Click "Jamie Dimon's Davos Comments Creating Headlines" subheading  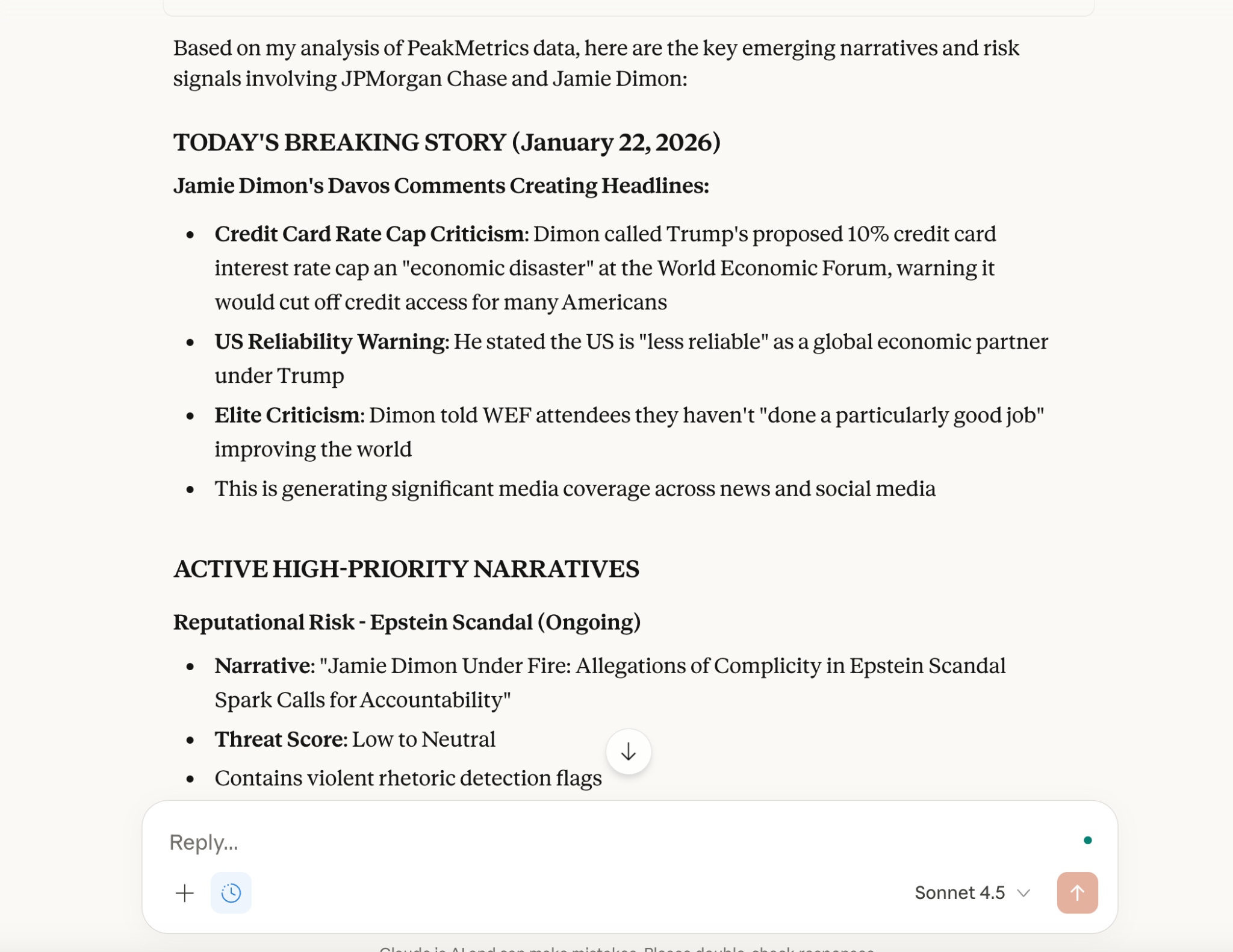coord(441,185)
